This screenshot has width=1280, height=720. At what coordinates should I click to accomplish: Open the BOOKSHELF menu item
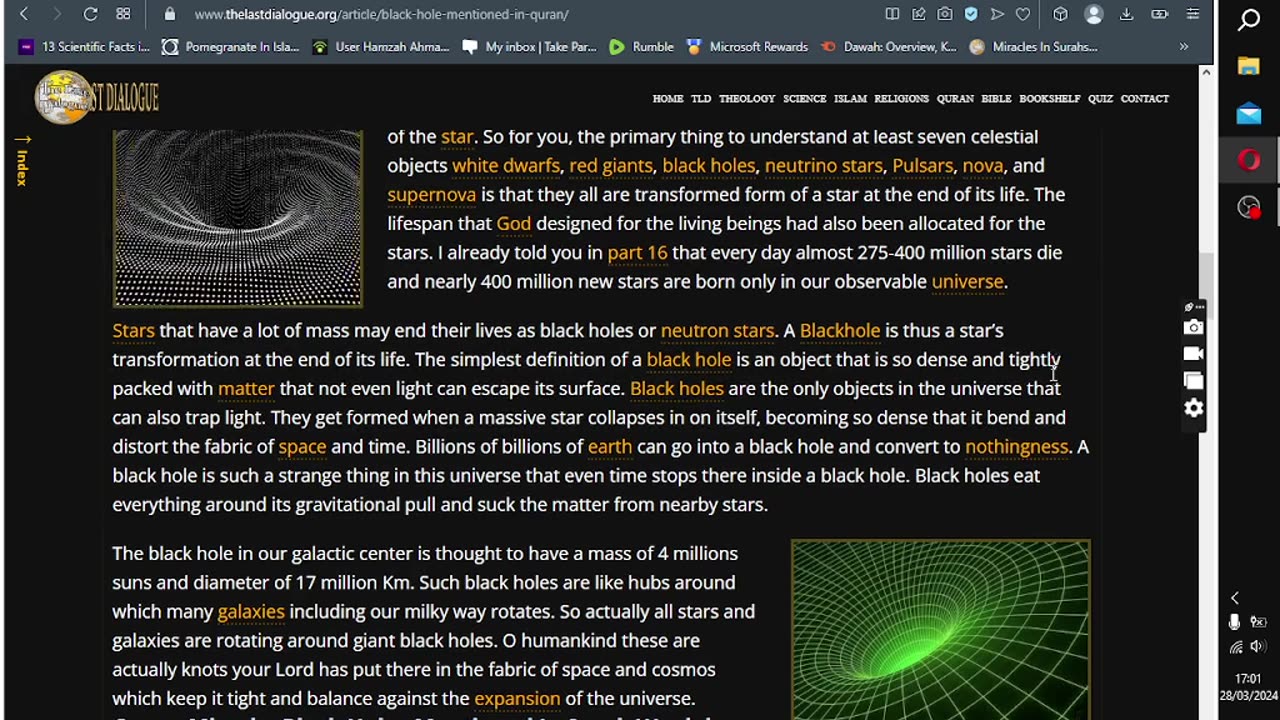[x=1049, y=99]
